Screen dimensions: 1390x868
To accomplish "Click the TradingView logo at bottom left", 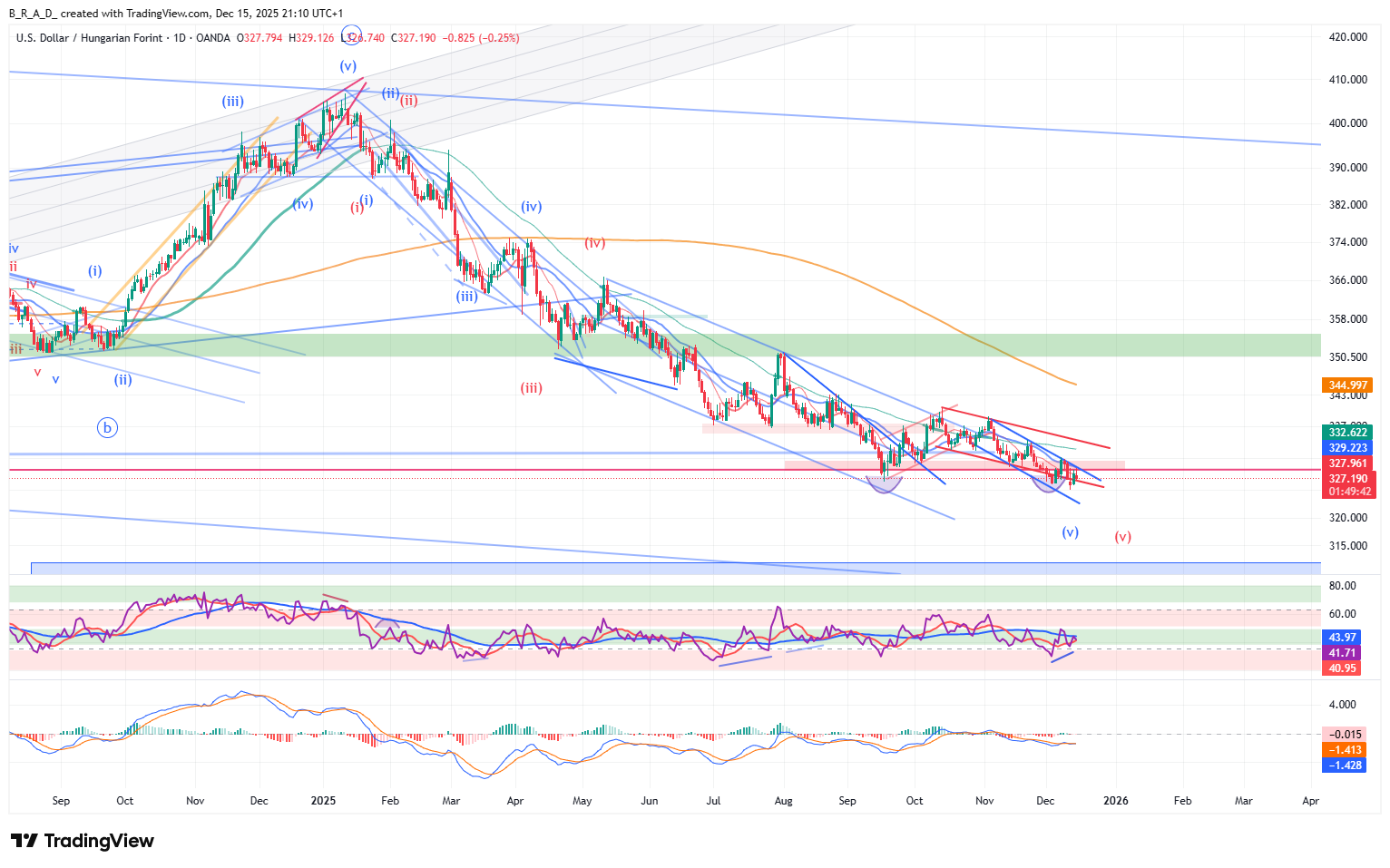I will 83,841.
